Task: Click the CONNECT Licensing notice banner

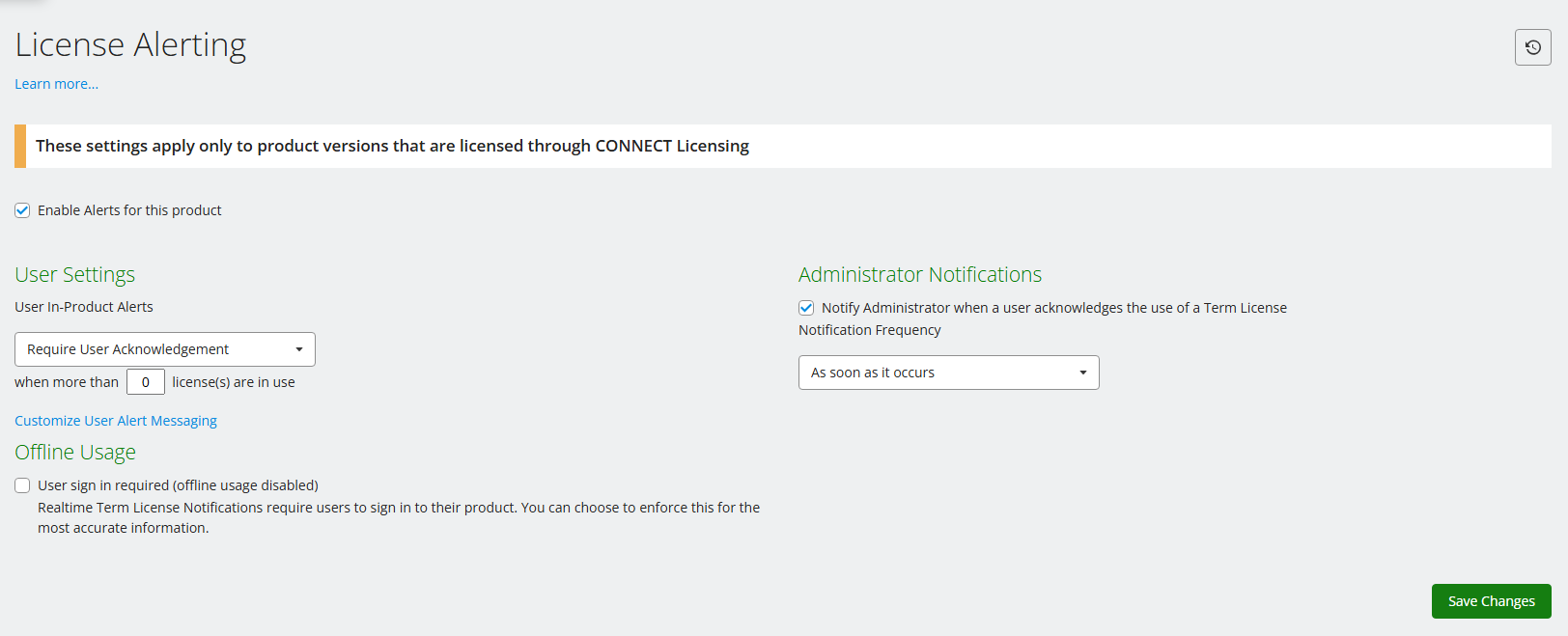Action: pyautogui.click(x=392, y=146)
